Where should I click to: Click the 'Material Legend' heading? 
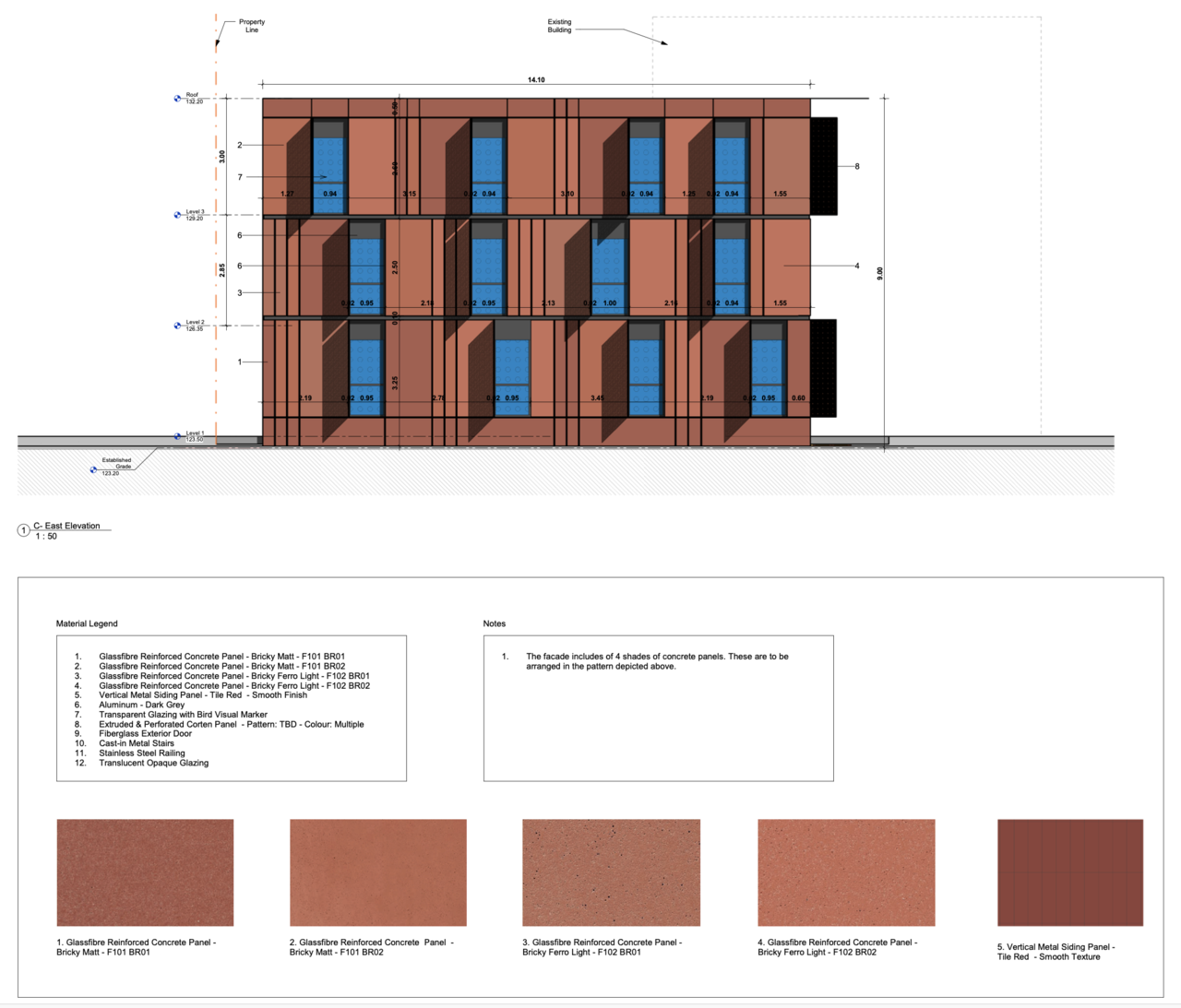pyautogui.click(x=87, y=623)
